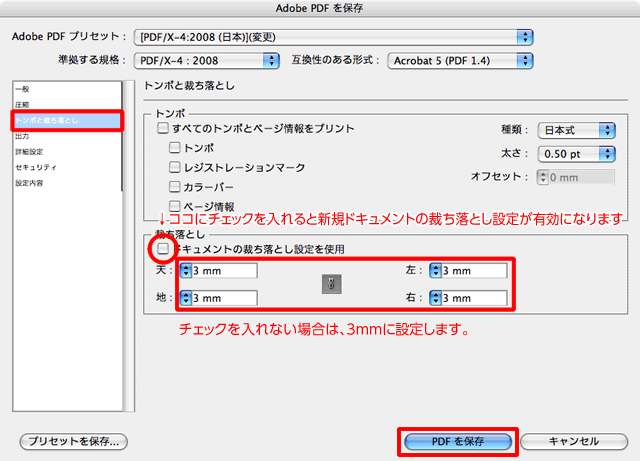Click the キャンセル button
Screen dimensions: 640x461
pyautogui.click(x=573, y=441)
